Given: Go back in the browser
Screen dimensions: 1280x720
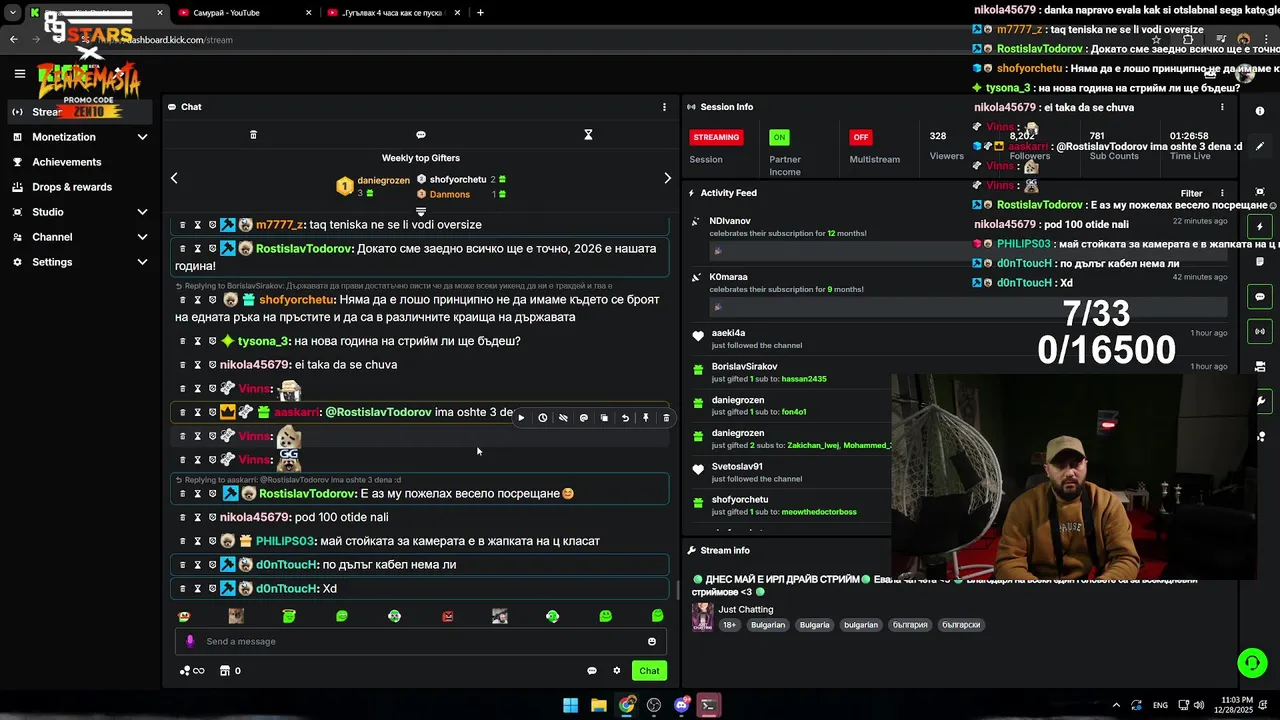Looking at the screenshot, I should pos(14,40).
